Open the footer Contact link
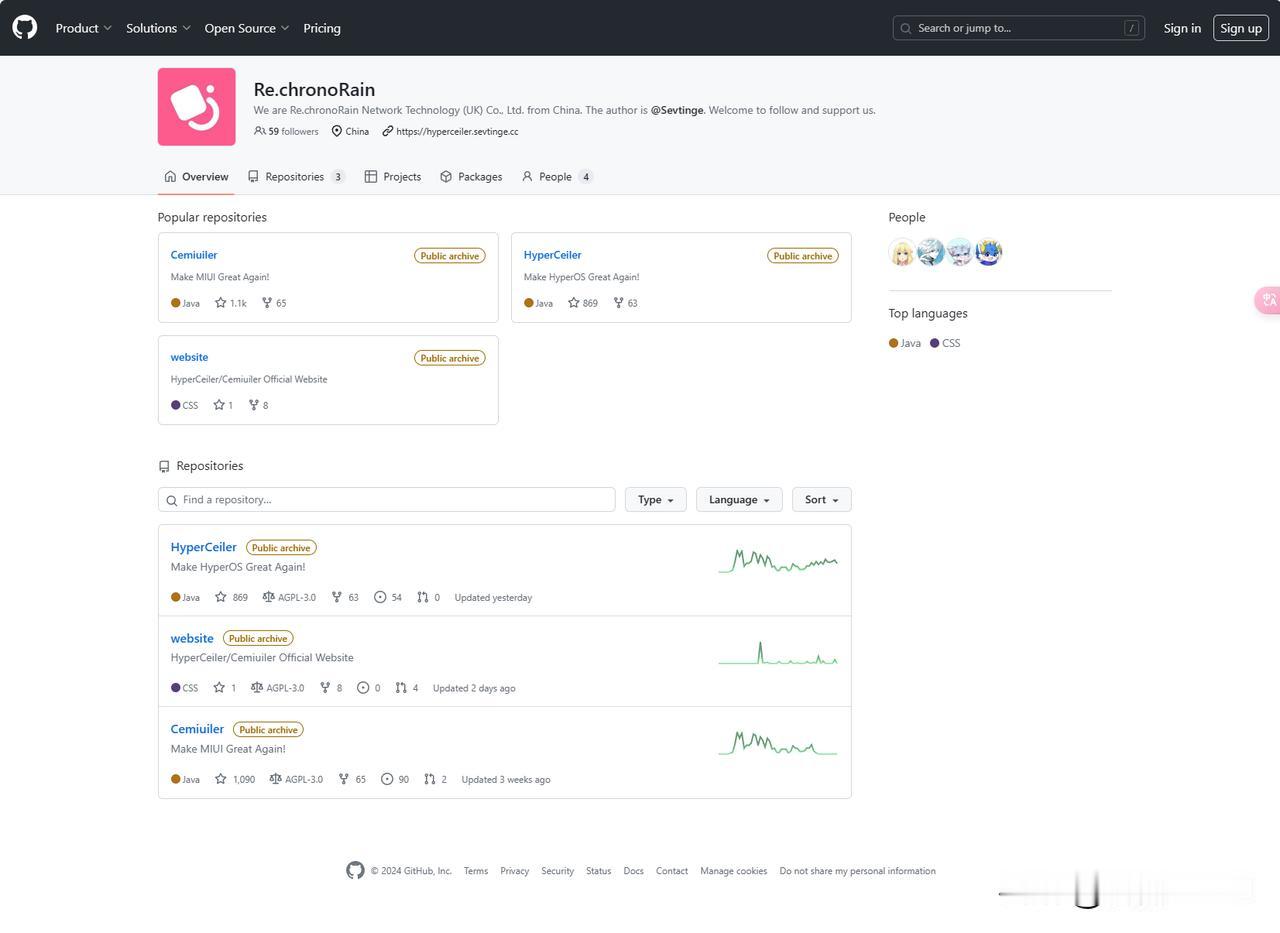Viewport: 1280px width, 933px height. [672, 871]
